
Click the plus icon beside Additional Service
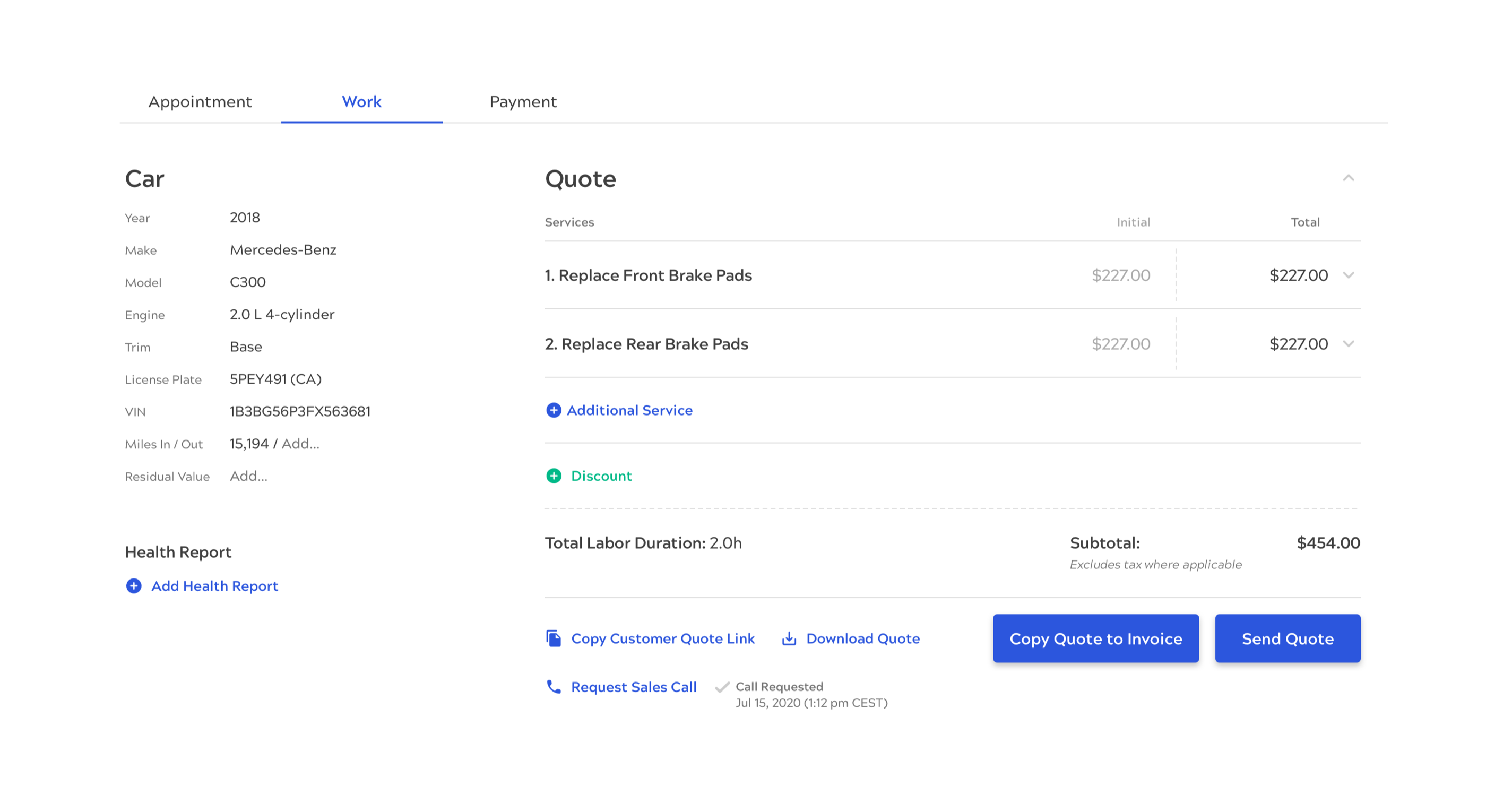pyautogui.click(x=553, y=410)
